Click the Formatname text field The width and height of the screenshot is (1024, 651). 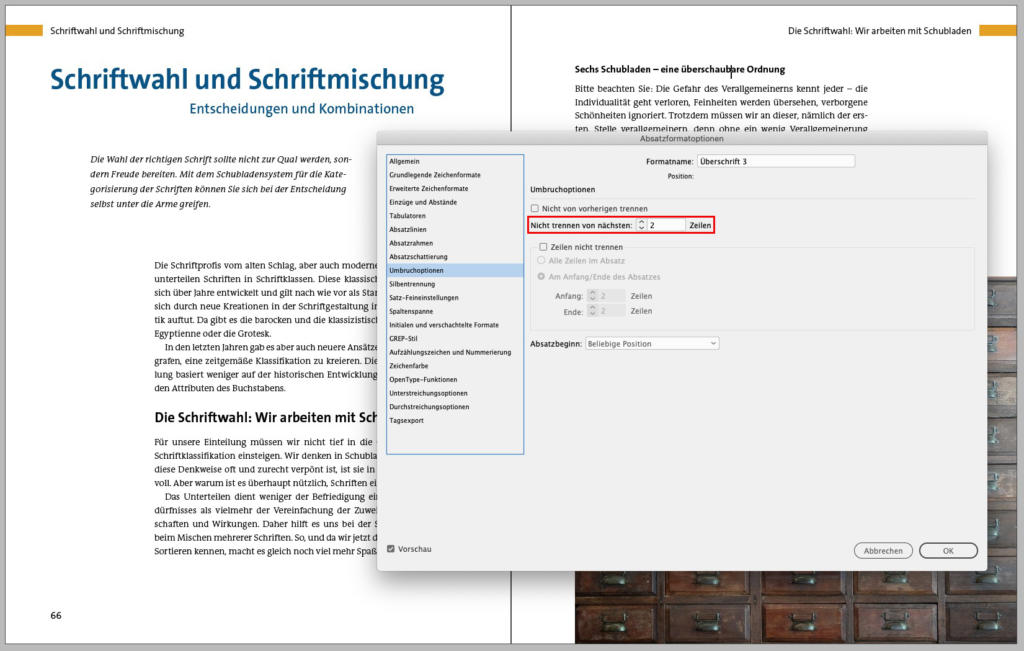click(x=776, y=161)
